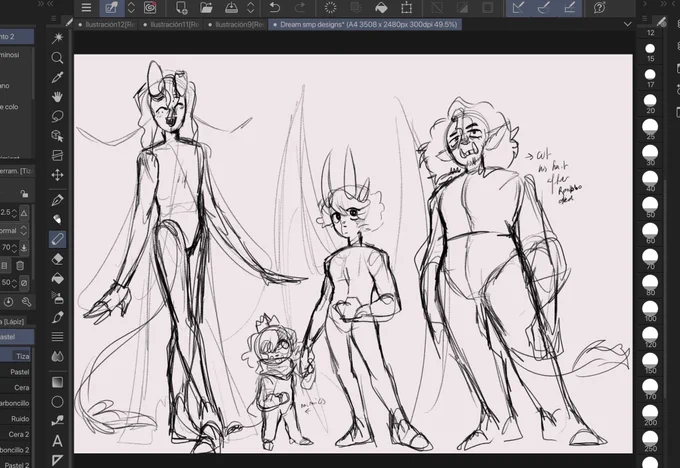Screen dimensions: 680x468
Task: Toggle snap to special ruler
Action: pos(544,7)
